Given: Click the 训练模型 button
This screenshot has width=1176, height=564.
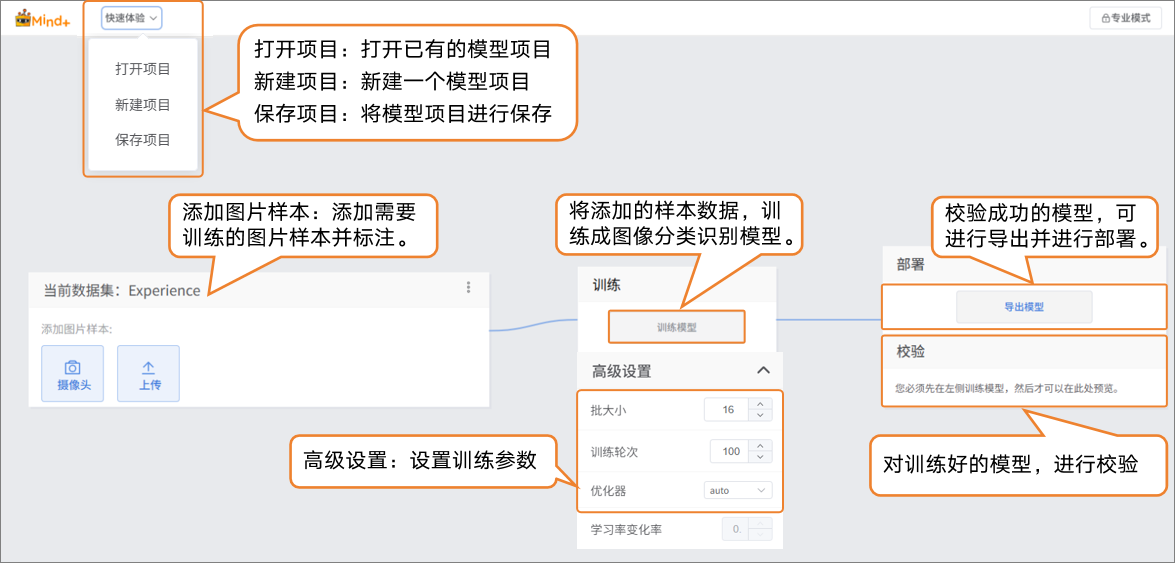Looking at the screenshot, I should 677,327.
